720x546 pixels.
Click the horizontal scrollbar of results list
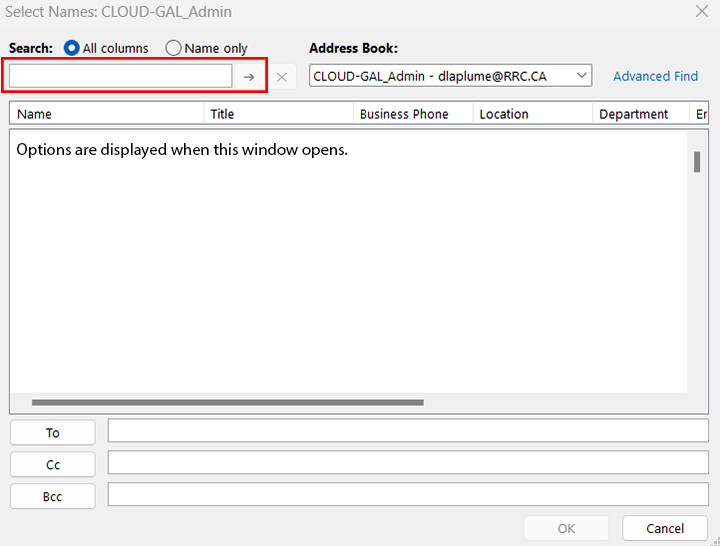228,403
